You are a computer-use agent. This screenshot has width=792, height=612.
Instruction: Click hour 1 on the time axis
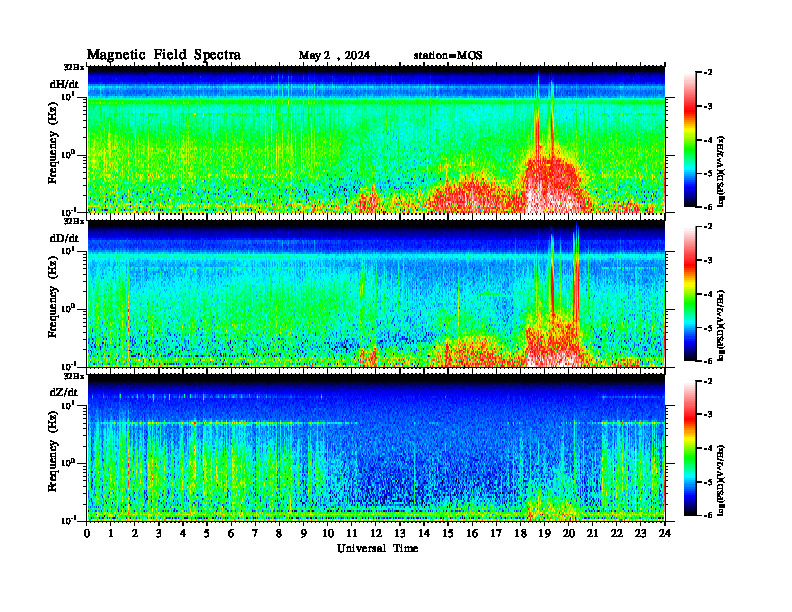click(111, 534)
